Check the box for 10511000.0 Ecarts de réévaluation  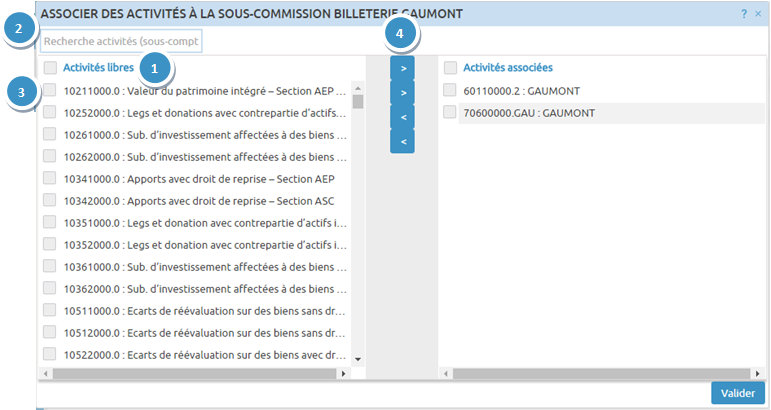(49, 310)
